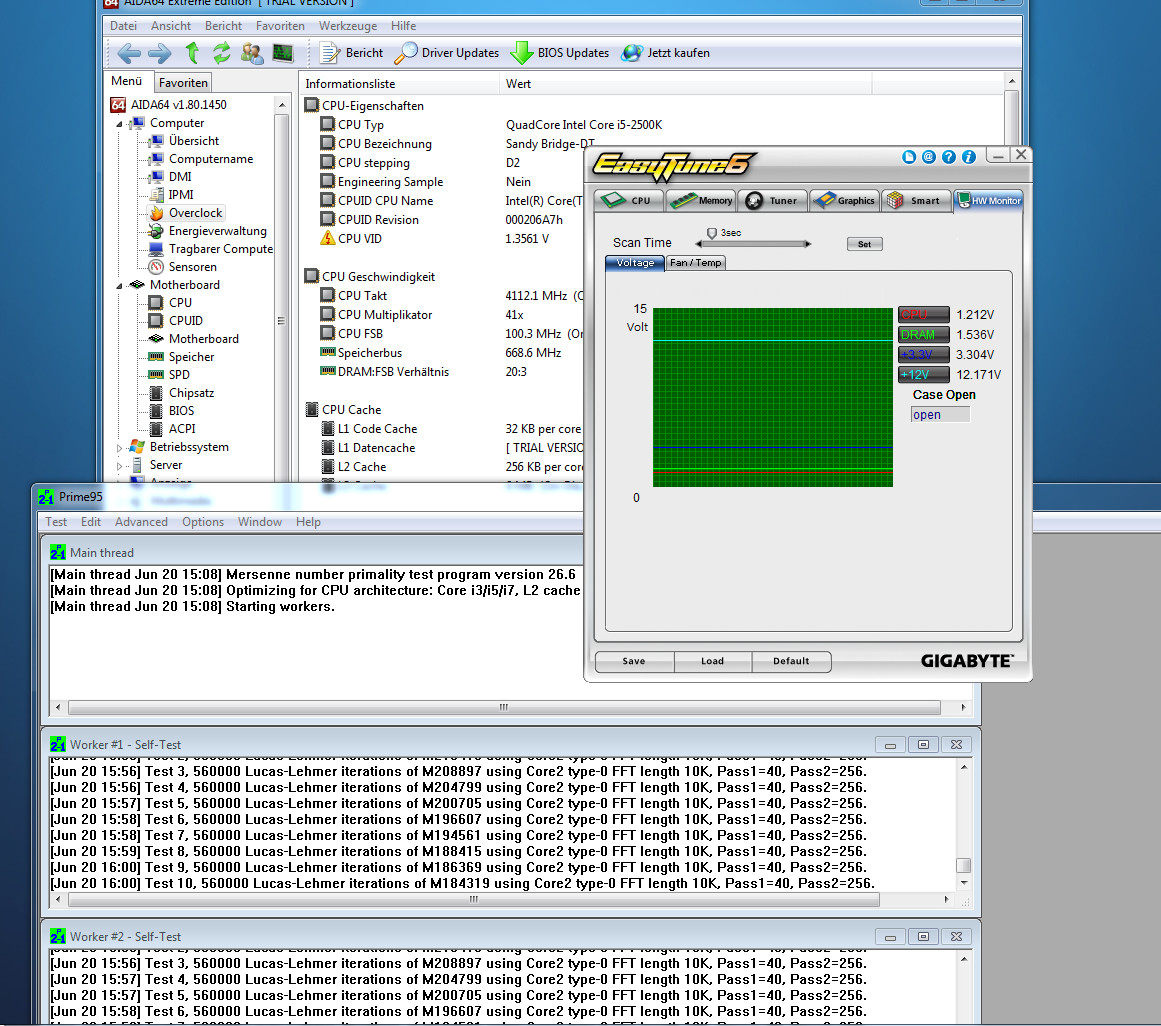Switch to EasyTune6 Tuner tab

point(772,201)
